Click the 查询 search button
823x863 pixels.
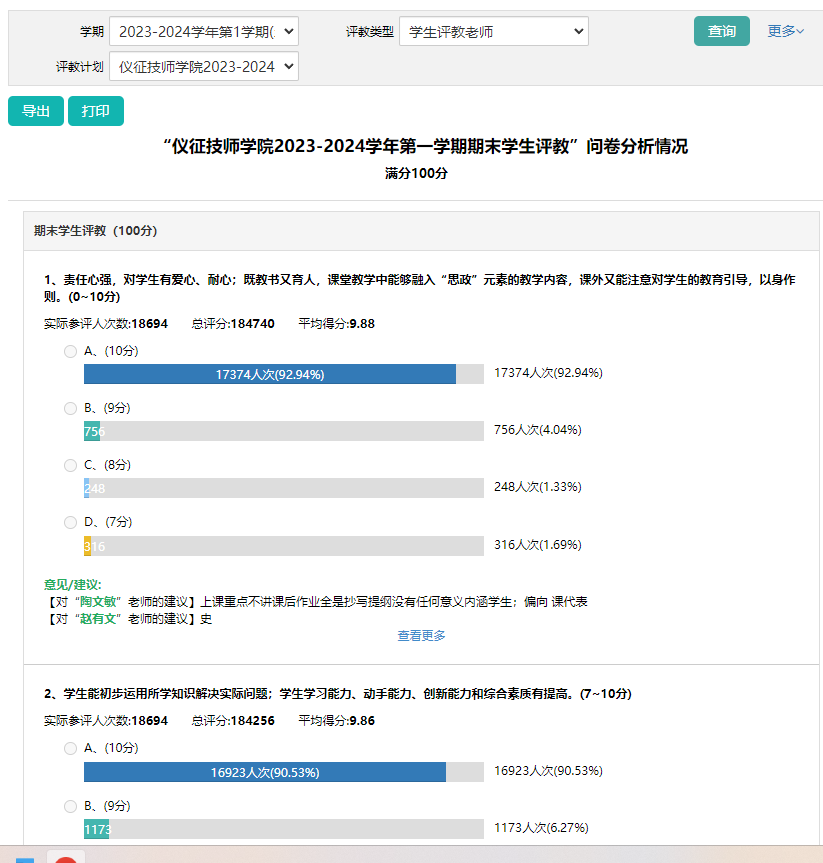(721, 31)
